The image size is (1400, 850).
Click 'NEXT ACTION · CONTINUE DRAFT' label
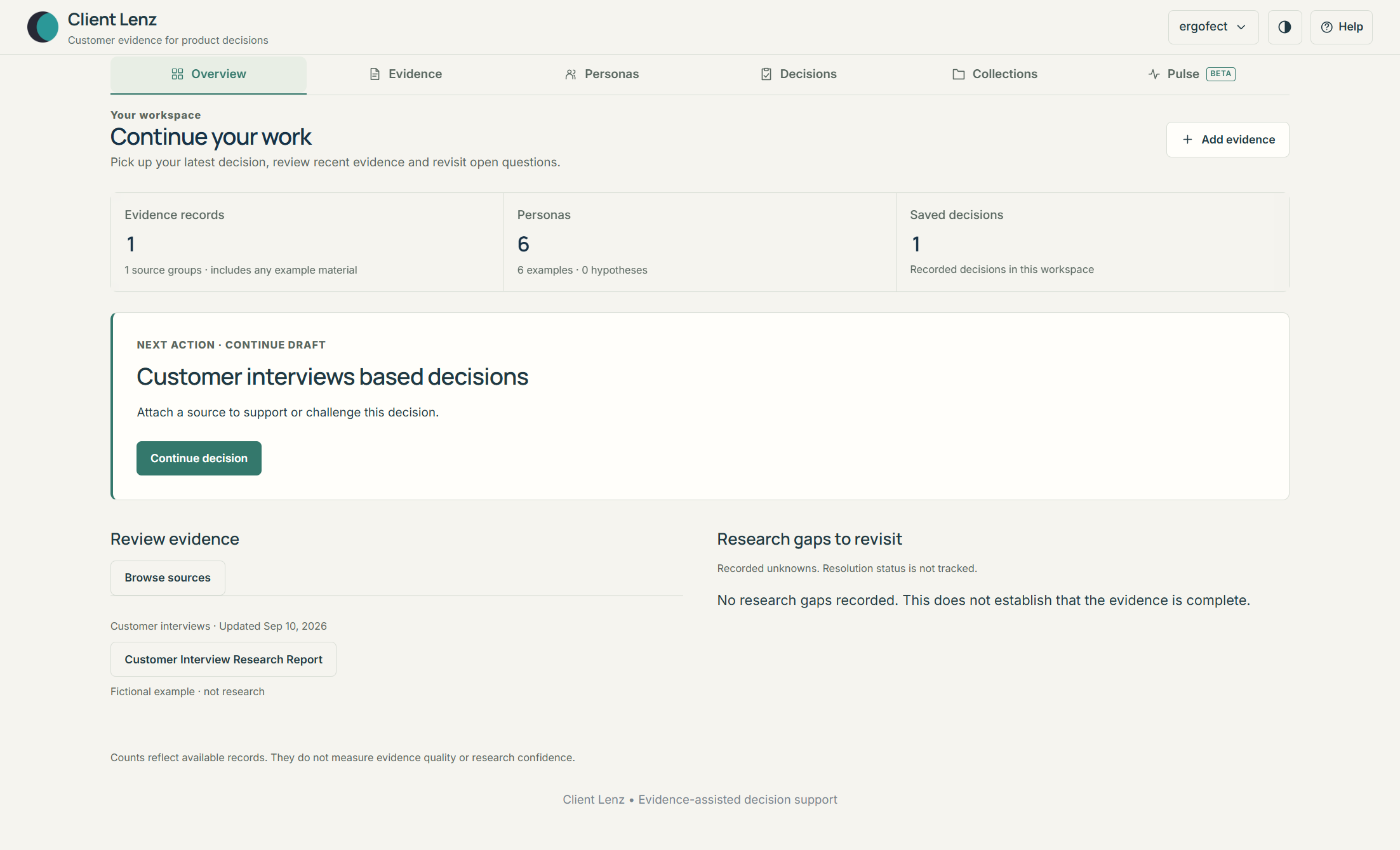click(x=231, y=345)
